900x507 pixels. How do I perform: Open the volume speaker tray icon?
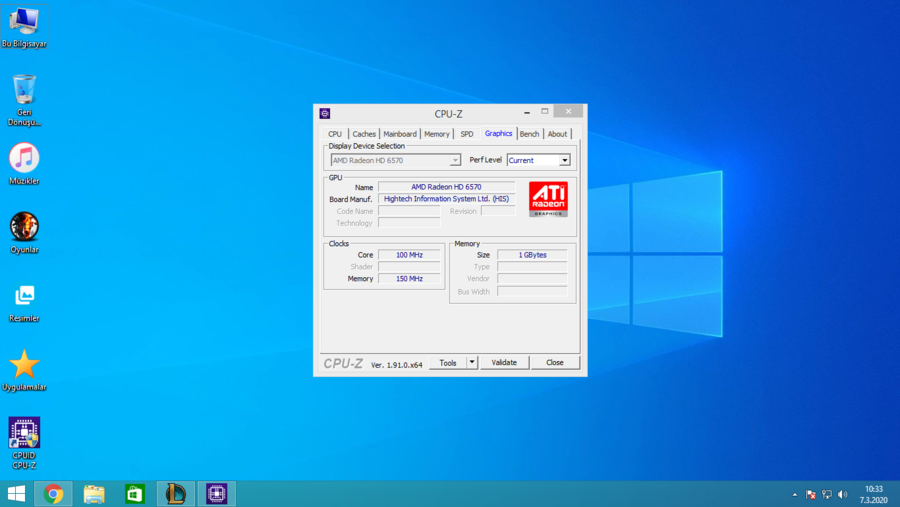(x=843, y=494)
